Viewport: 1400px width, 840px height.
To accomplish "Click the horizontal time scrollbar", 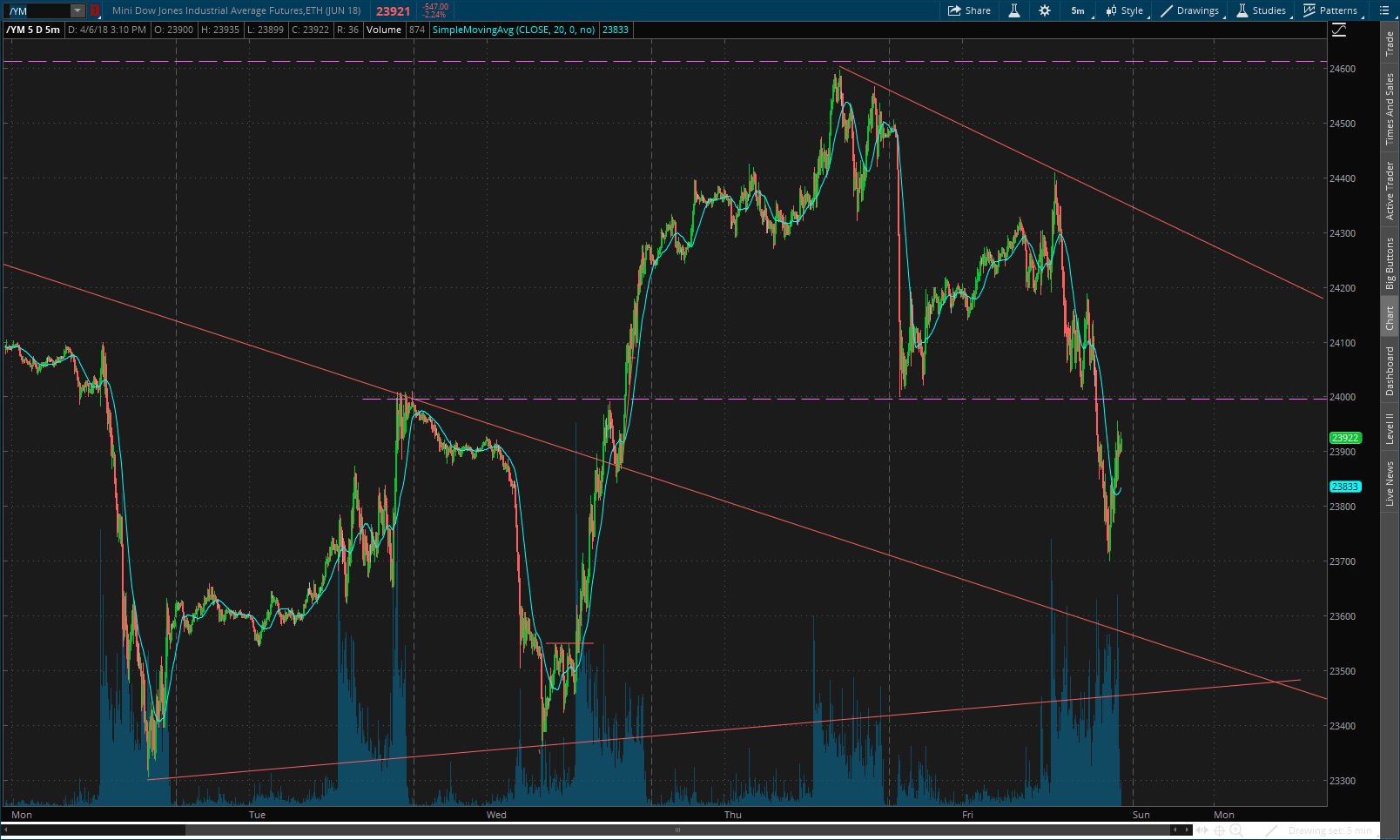I will click(x=677, y=830).
